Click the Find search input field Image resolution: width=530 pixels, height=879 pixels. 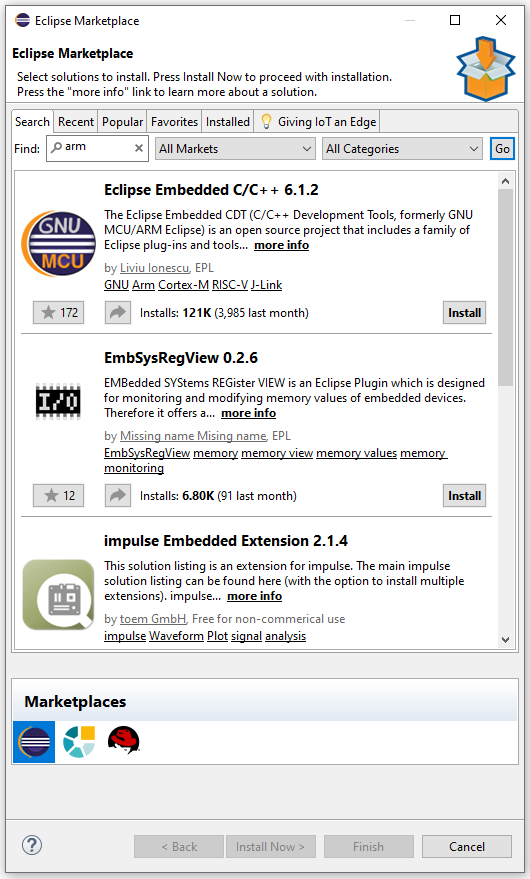tap(97, 148)
